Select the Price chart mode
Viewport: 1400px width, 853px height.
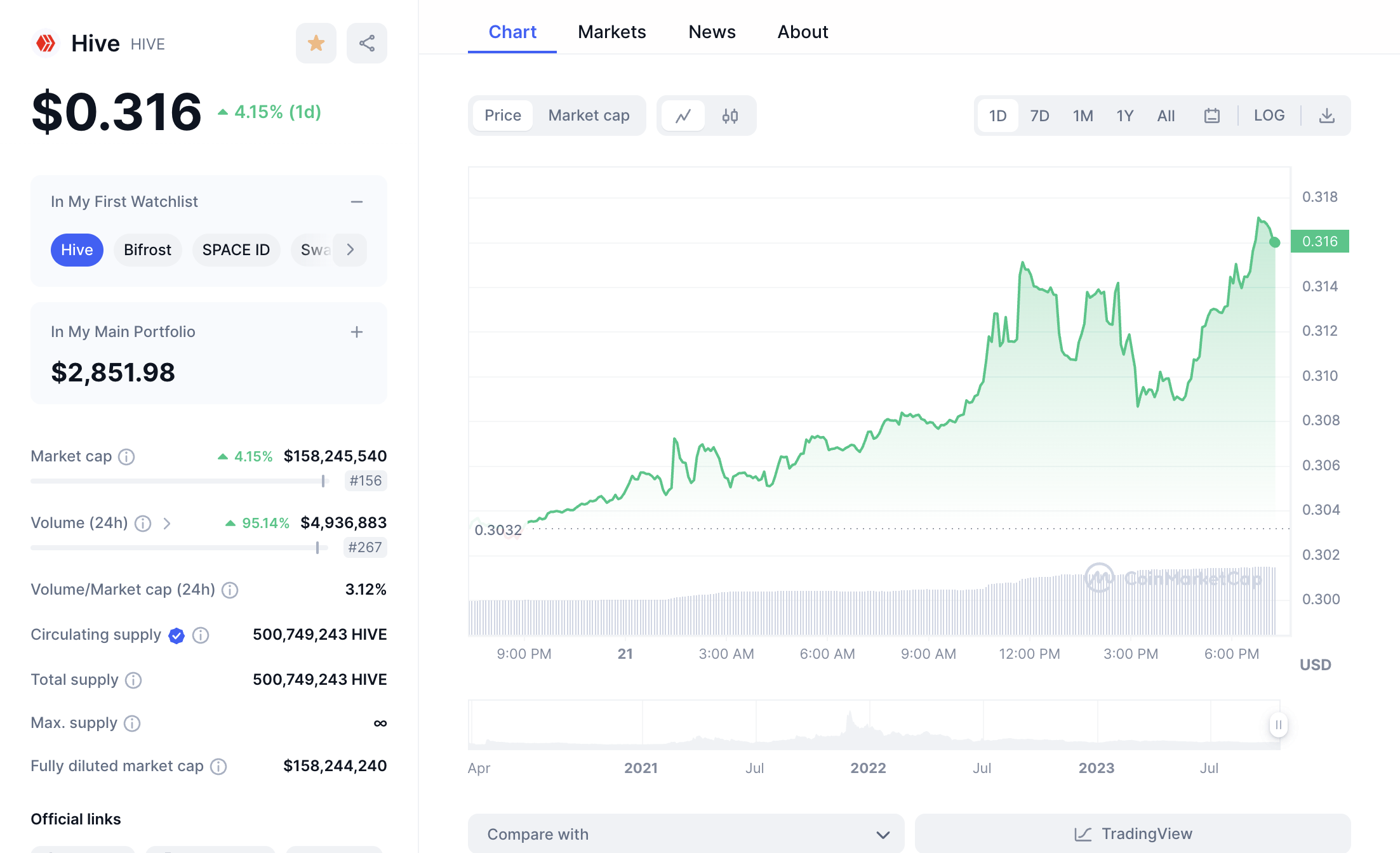503,116
